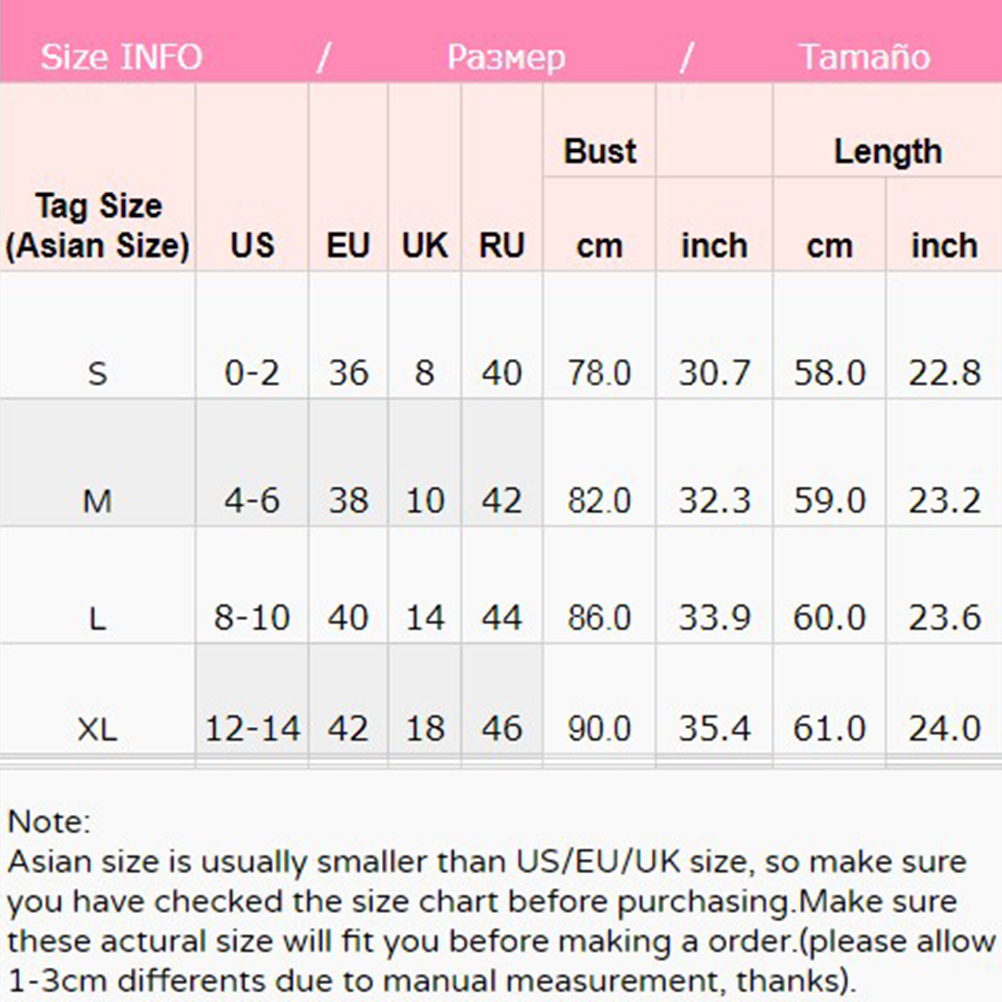Select the L tag size cell

point(97,619)
